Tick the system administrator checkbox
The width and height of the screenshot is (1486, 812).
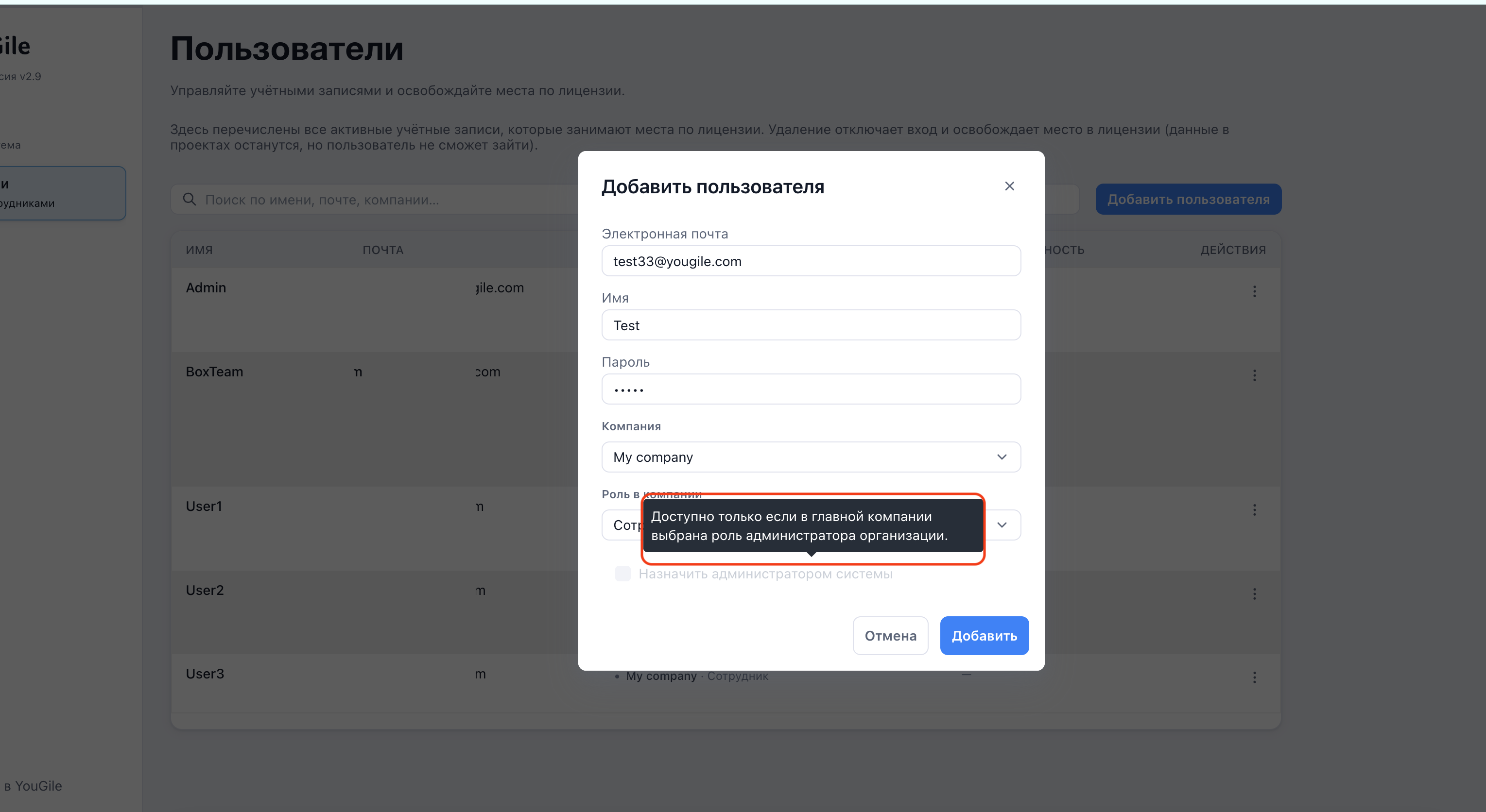[622, 573]
